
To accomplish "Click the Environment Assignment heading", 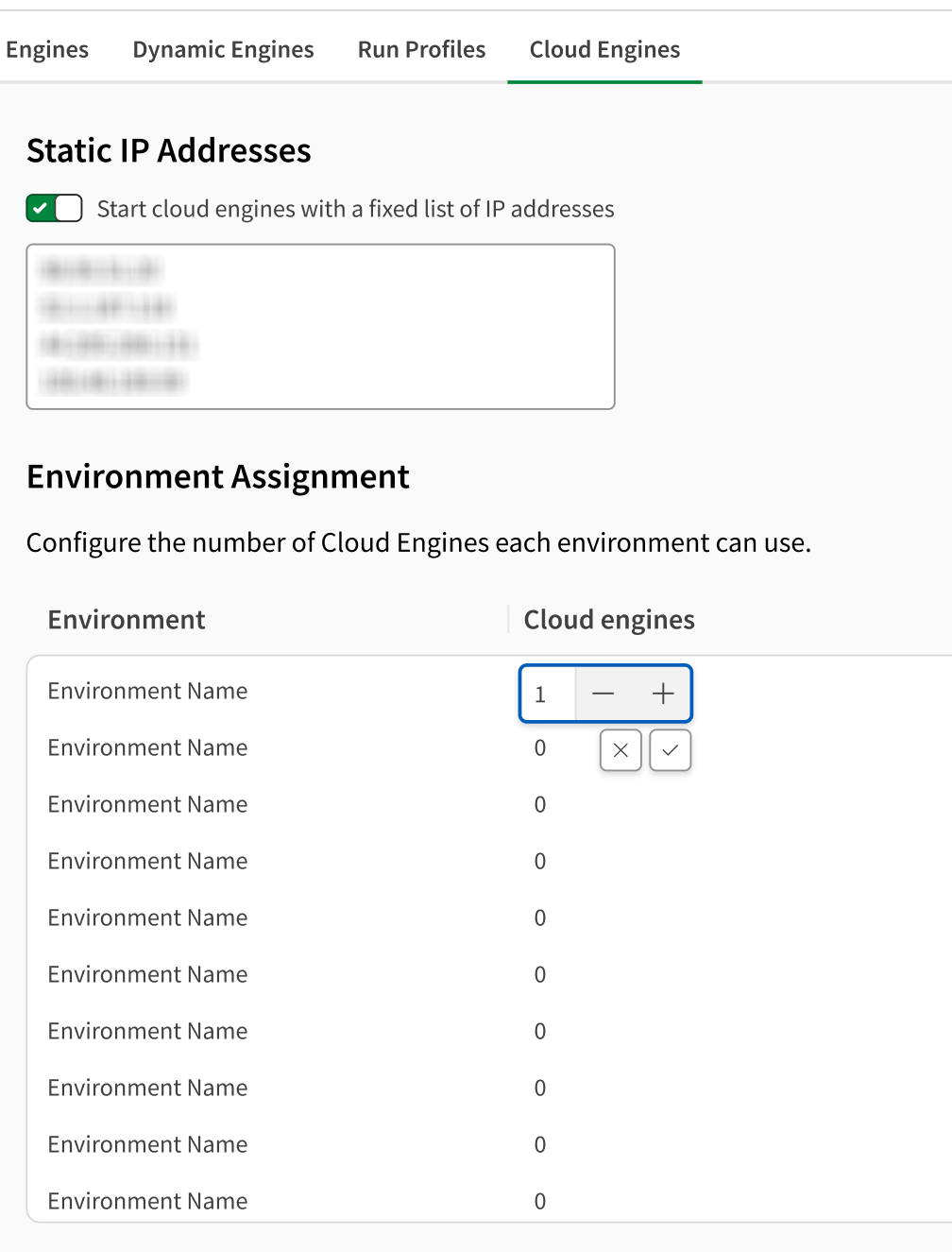I will (218, 476).
